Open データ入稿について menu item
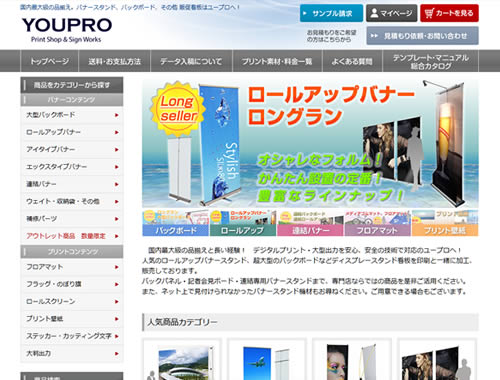The width and height of the screenshot is (500, 380). tap(191, 61)
